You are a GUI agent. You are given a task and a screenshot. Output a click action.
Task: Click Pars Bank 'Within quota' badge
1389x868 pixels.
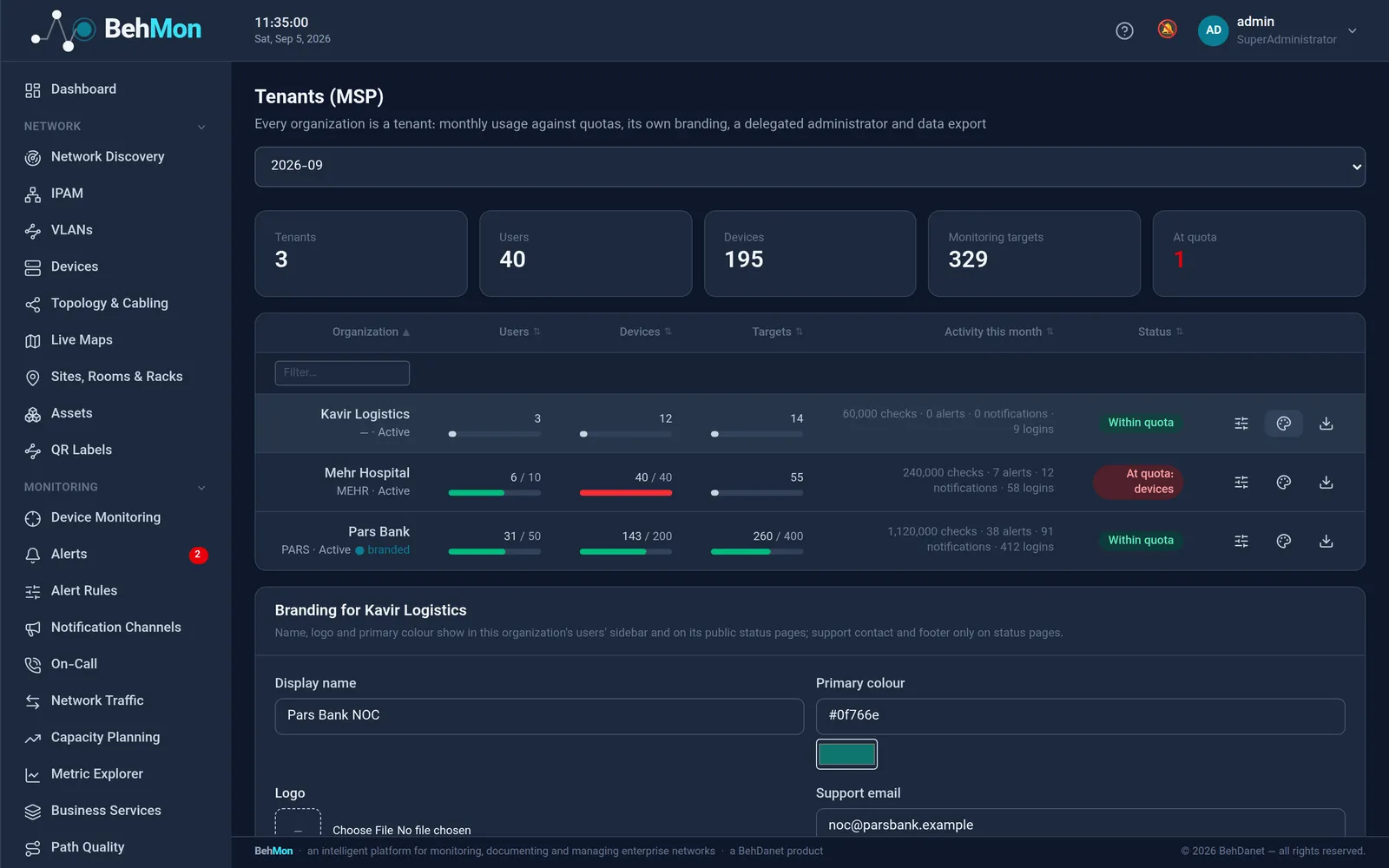tap(1141, 540)
